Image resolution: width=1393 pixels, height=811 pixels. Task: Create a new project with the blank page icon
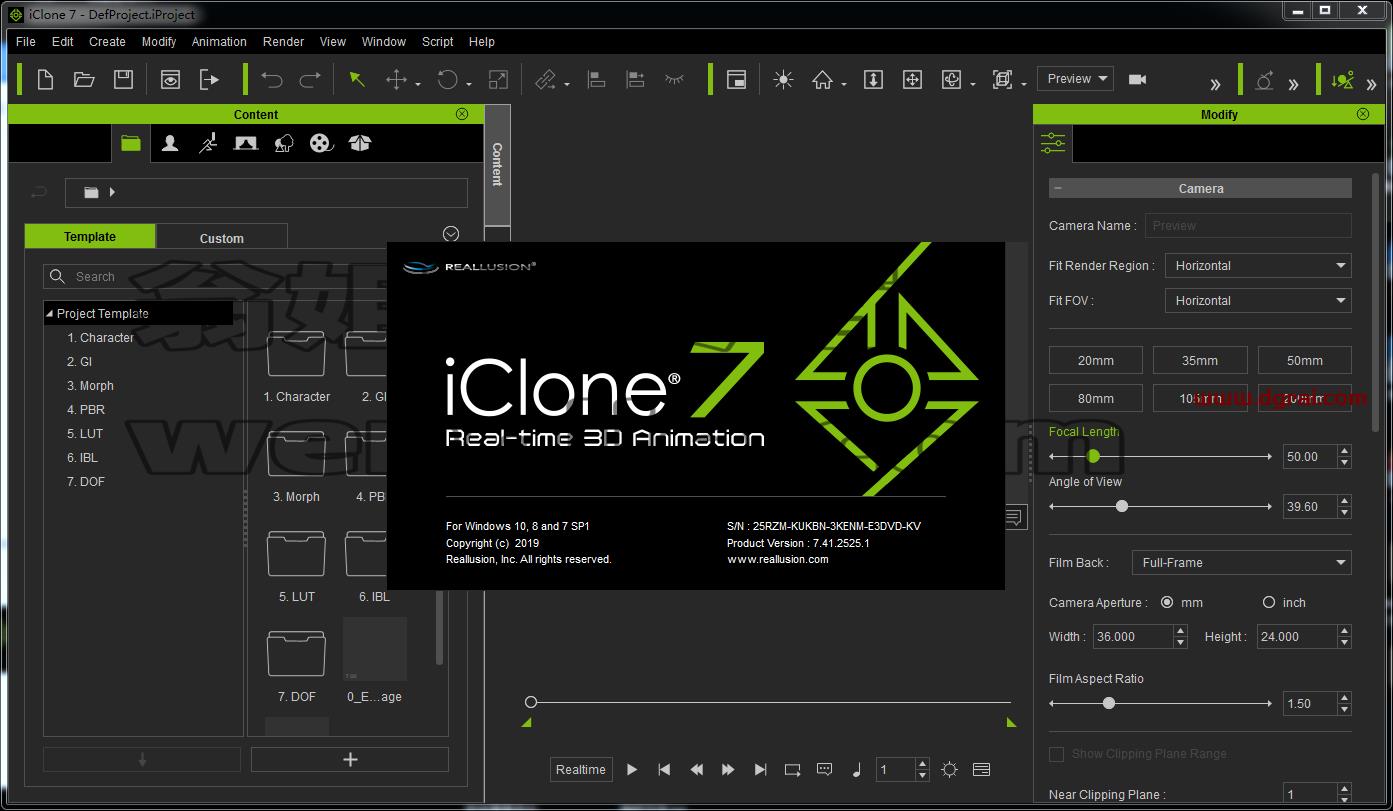click(x=45, y=80)
